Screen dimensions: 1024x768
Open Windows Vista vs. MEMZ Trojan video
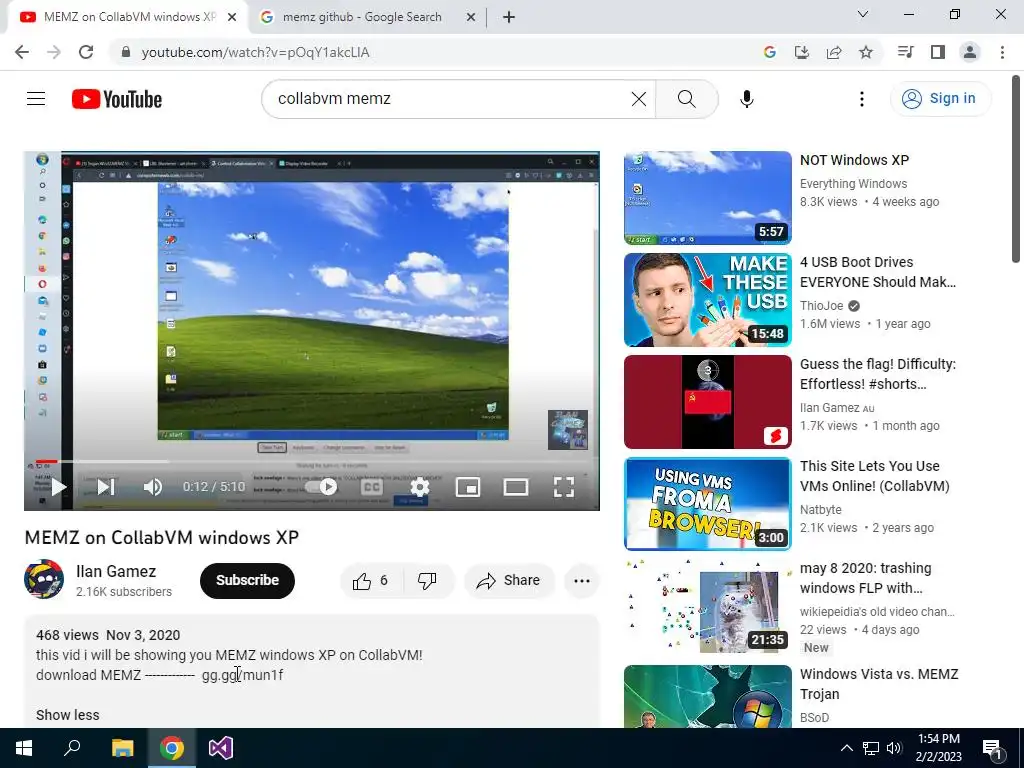(x=879, y=684)
